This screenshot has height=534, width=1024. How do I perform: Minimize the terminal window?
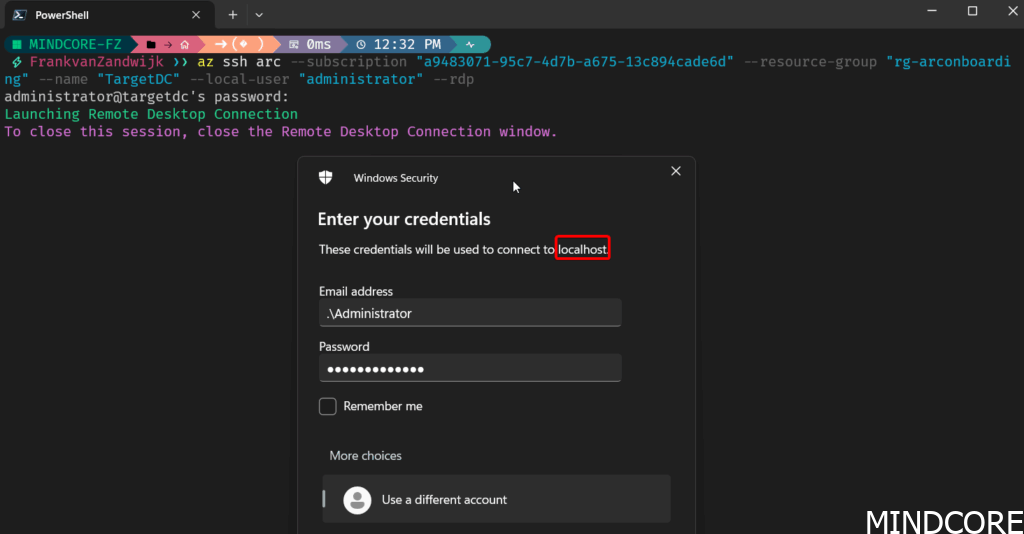[932, 11]
